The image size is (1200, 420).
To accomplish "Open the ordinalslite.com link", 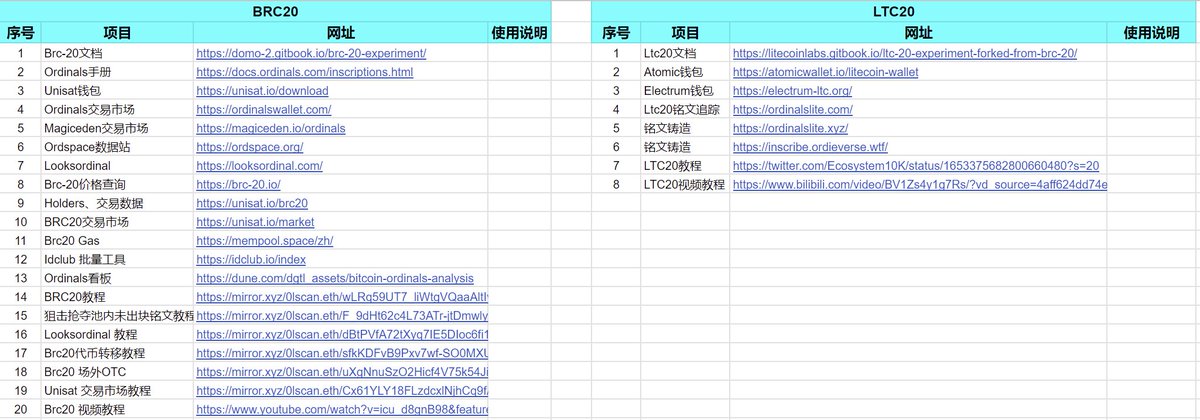I will pos(793,109).
